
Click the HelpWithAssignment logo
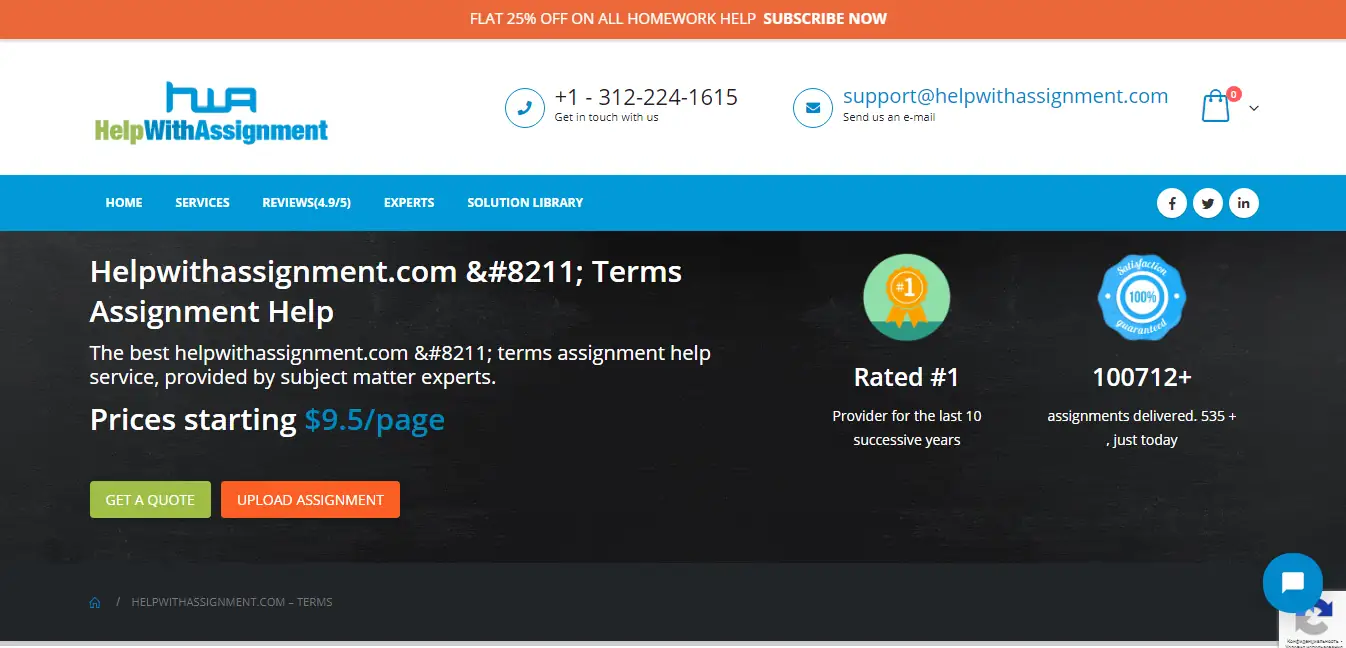coord(211,113)
